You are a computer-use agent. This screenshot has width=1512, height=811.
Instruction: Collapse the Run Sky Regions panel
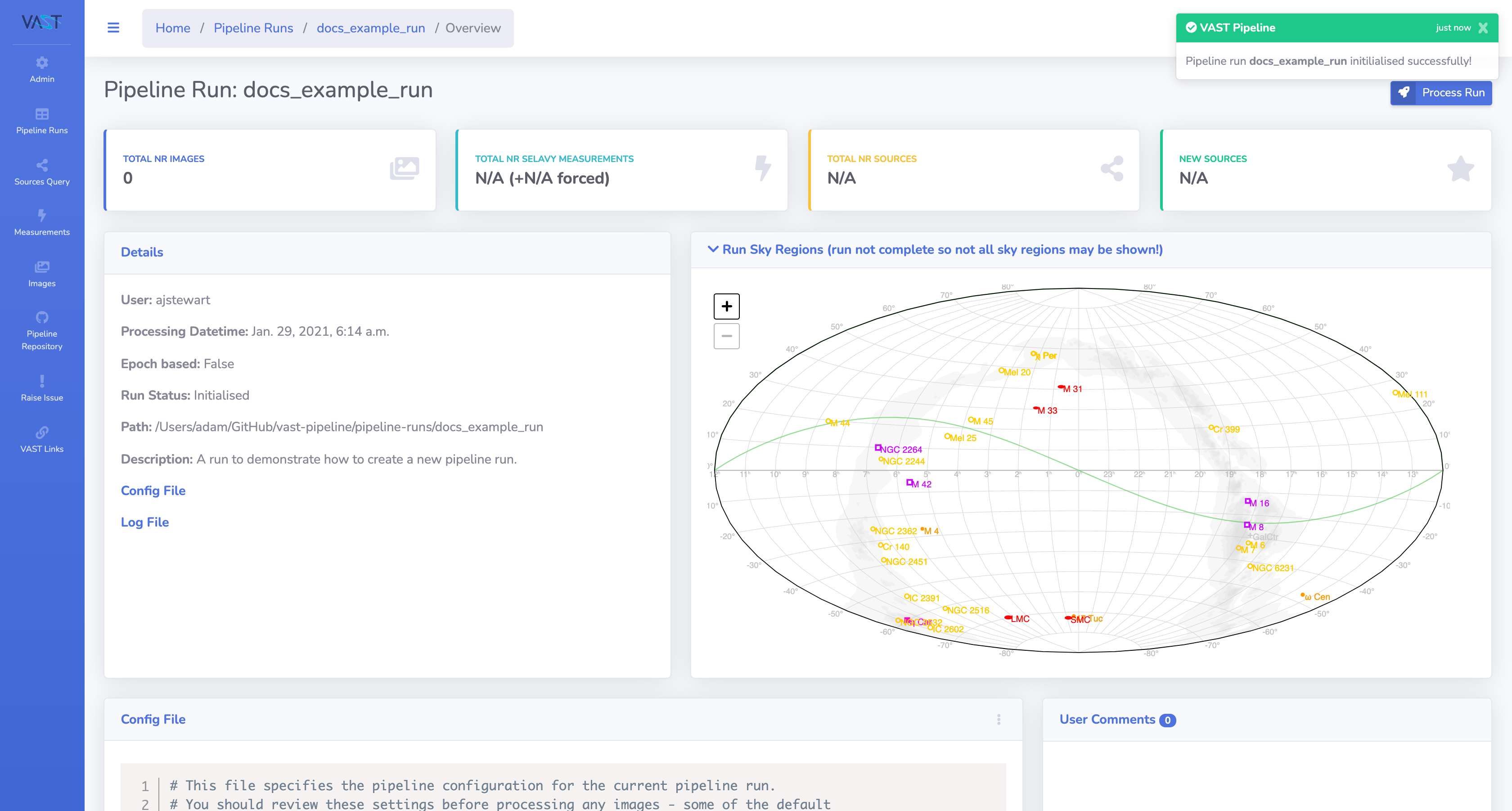coord(712,249)
